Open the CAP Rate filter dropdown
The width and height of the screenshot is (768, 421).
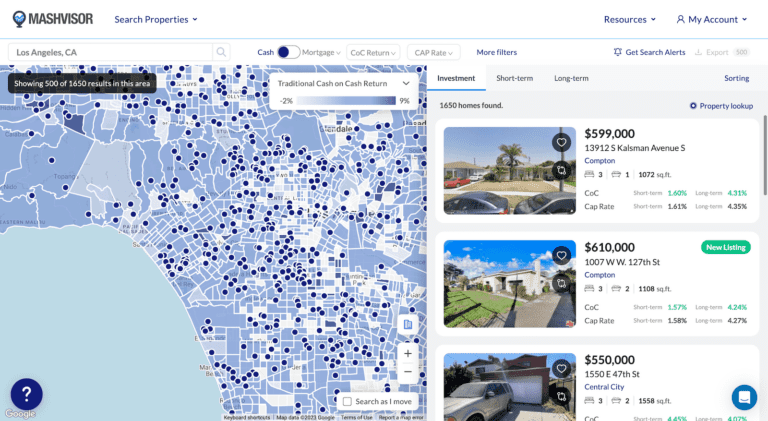(x=434, y=52)
